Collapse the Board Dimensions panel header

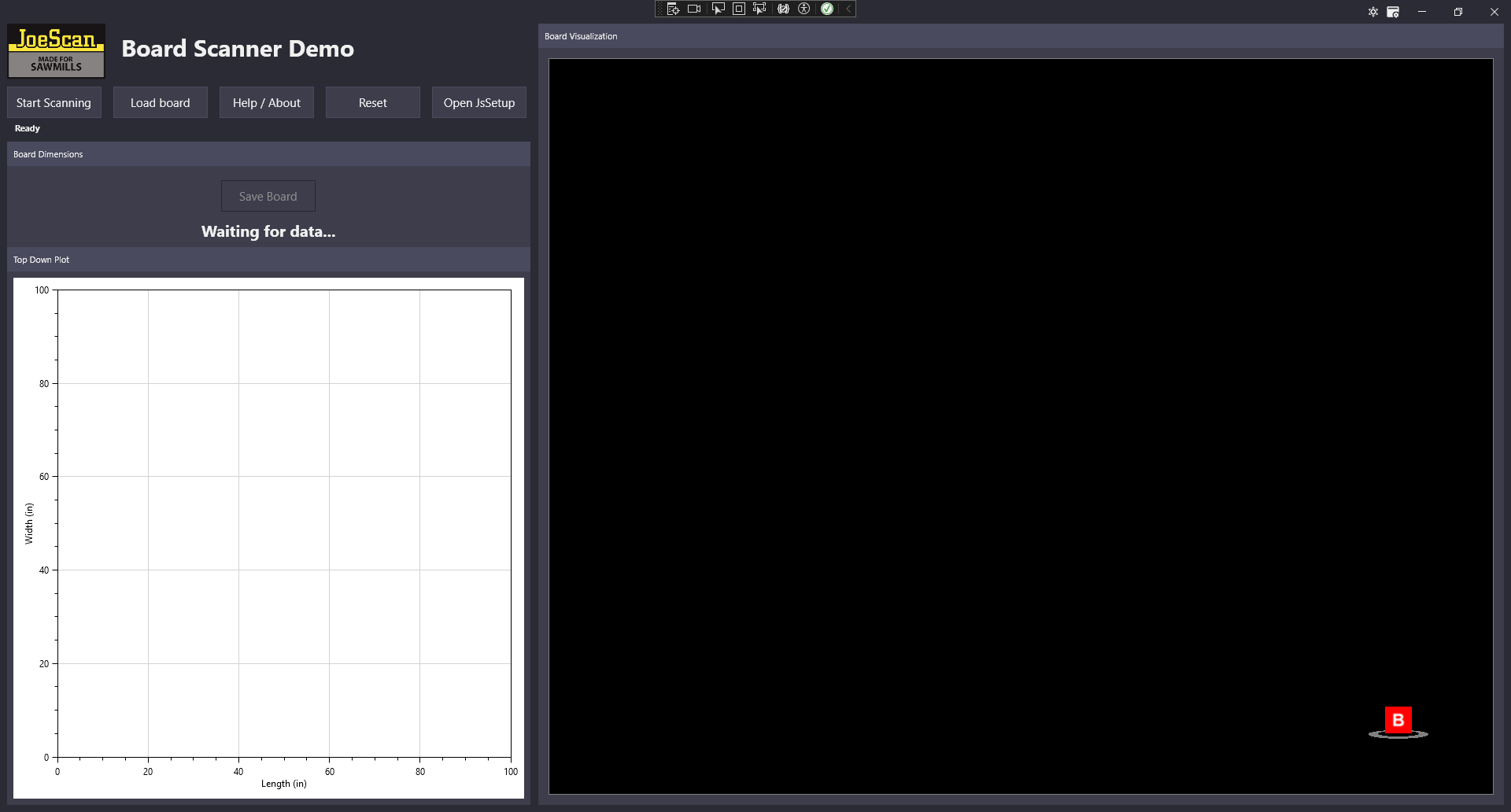point(47,154)
